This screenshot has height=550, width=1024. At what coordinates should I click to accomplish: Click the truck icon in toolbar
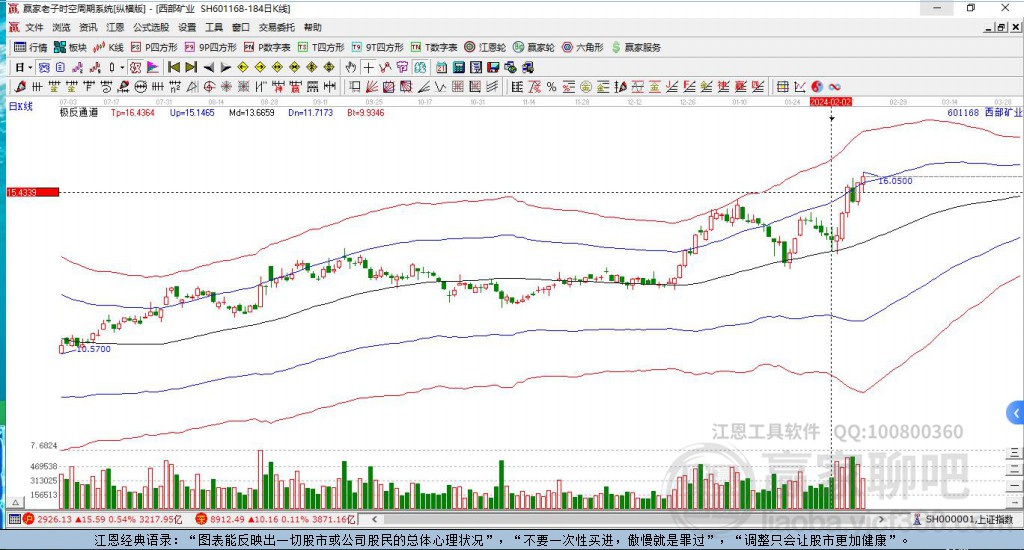(528, 67)
